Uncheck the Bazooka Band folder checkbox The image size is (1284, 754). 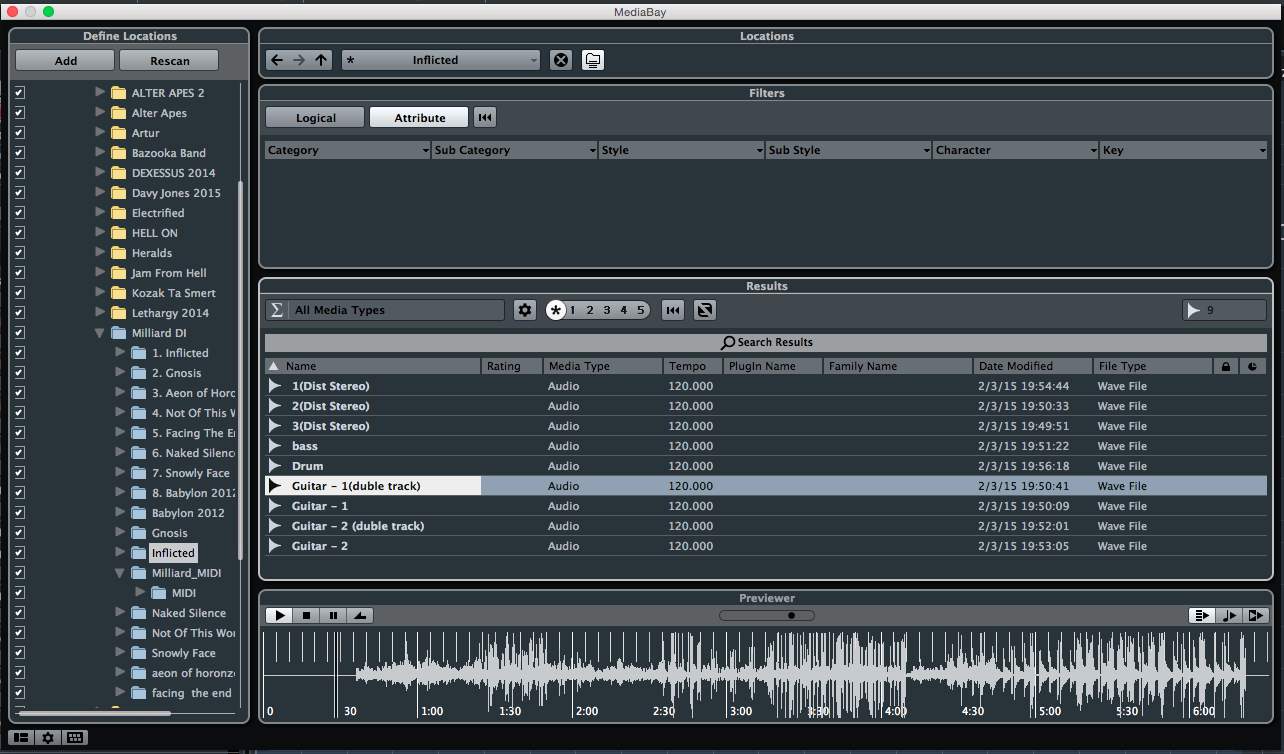point(19,153)
